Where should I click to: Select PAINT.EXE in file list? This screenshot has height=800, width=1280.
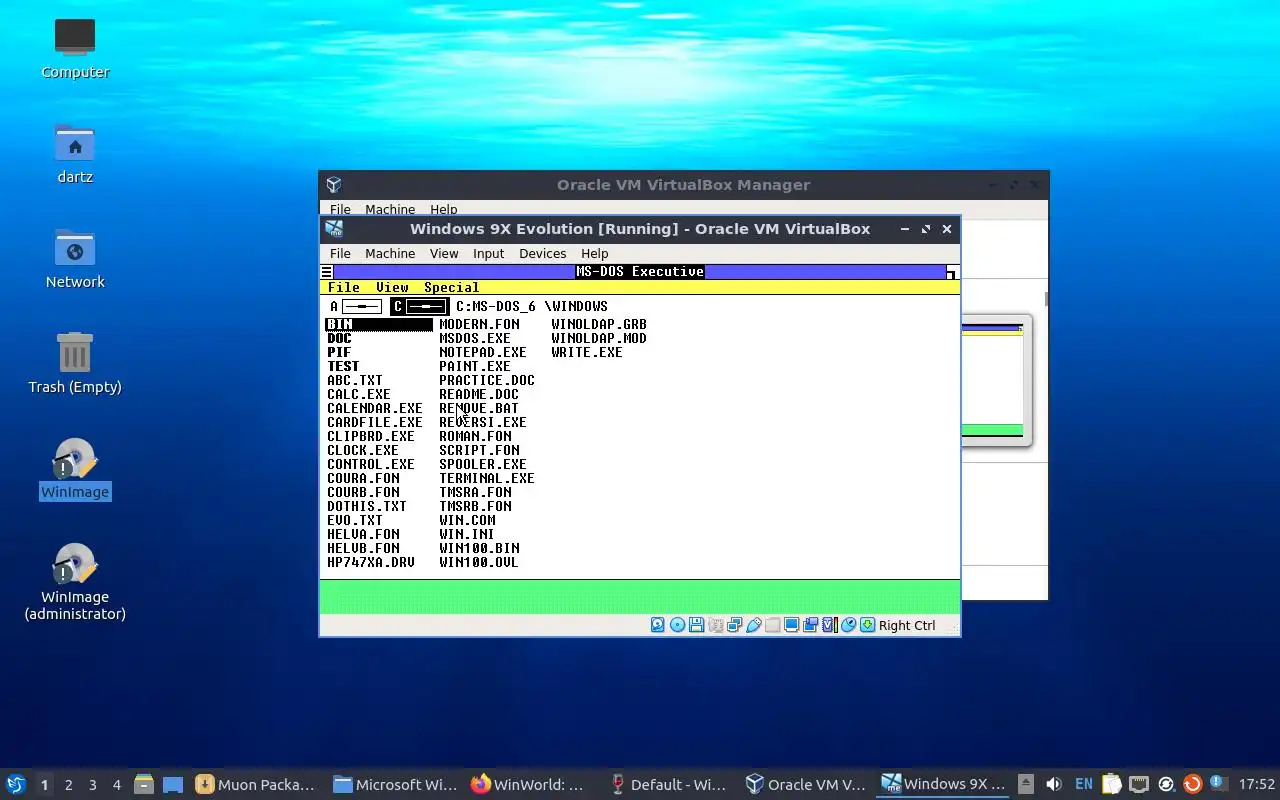pos(475,366)
